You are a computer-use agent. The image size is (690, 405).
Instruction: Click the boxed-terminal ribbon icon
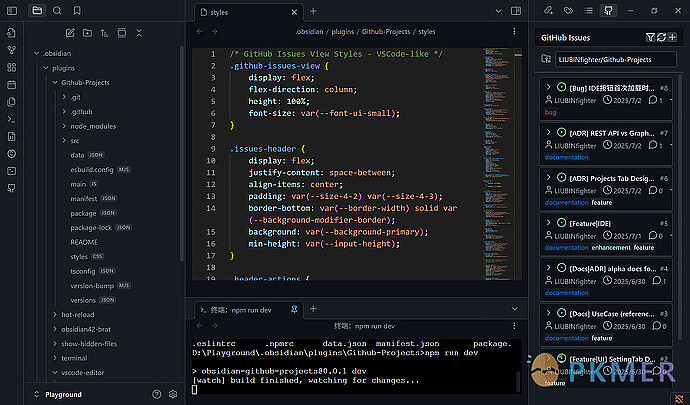click(12, 171)
